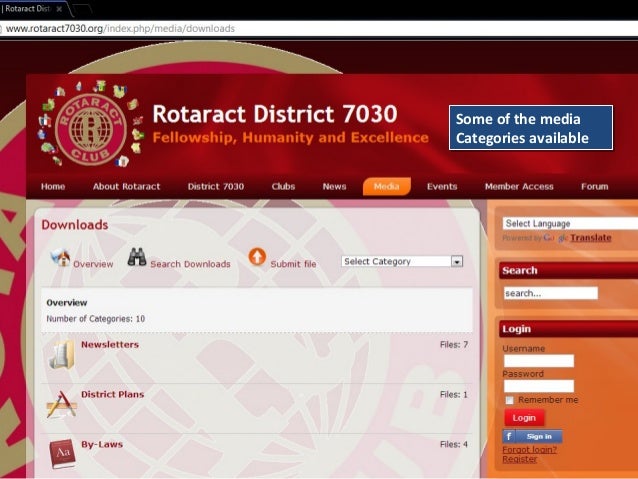Open the Newsletters folder icon
Viewport: 638px width, 479px height.
tap(61, 355)
